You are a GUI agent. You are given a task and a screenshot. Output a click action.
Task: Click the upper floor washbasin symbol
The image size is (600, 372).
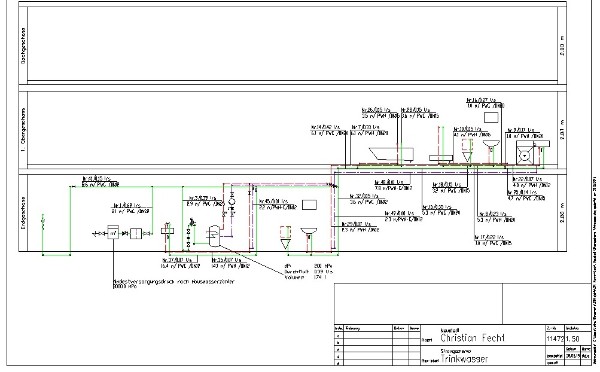coord(491,145)
